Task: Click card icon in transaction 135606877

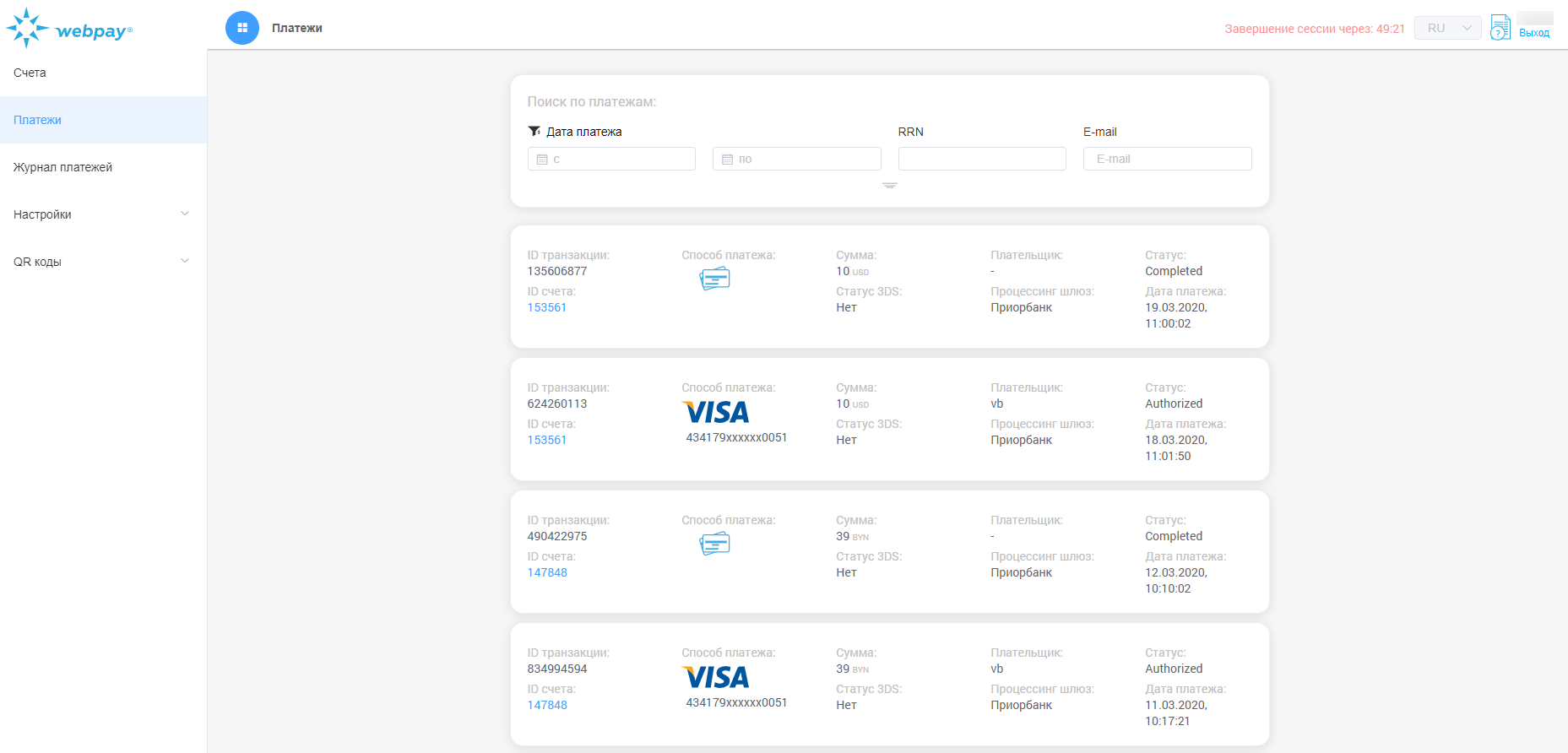Action: click(x=714, y=279)
